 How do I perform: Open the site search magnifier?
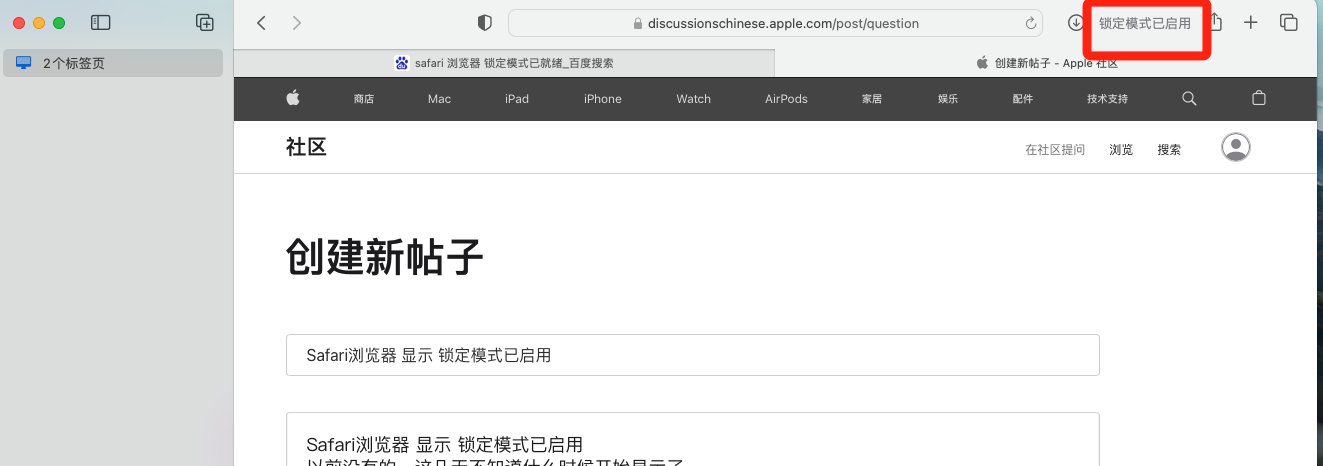coord(1189,98)
